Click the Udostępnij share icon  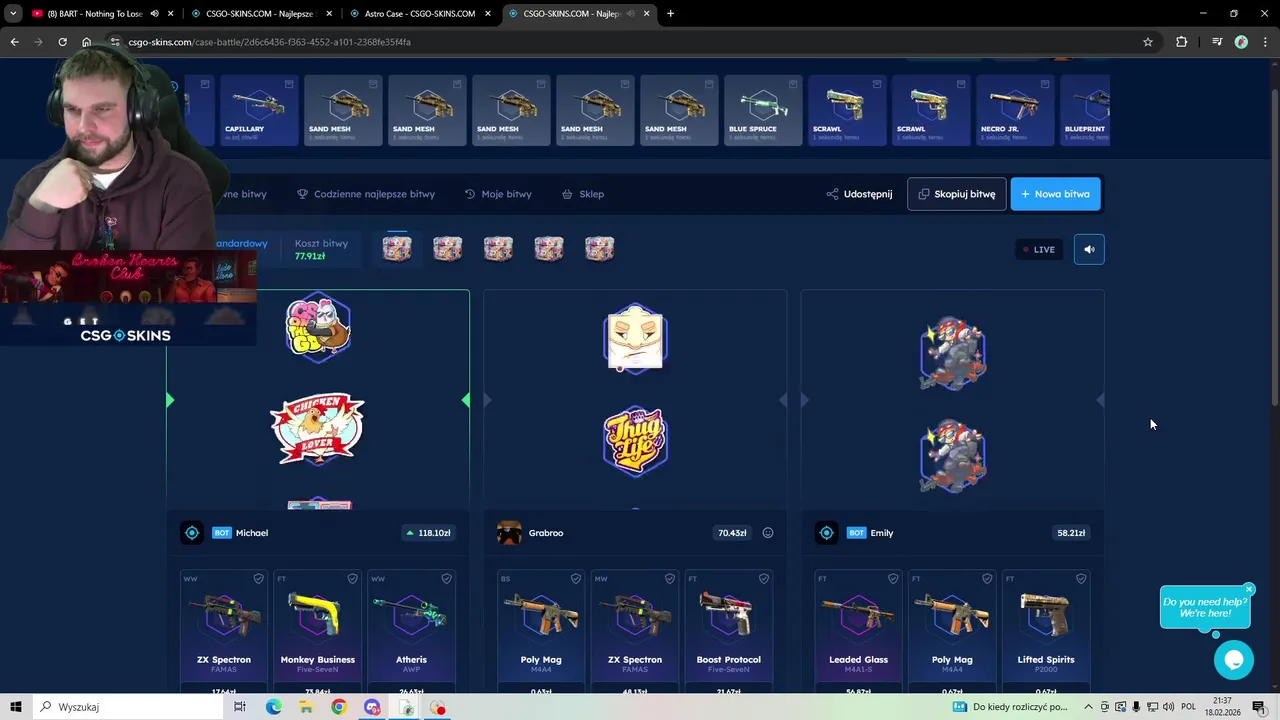tap(832, 194)
